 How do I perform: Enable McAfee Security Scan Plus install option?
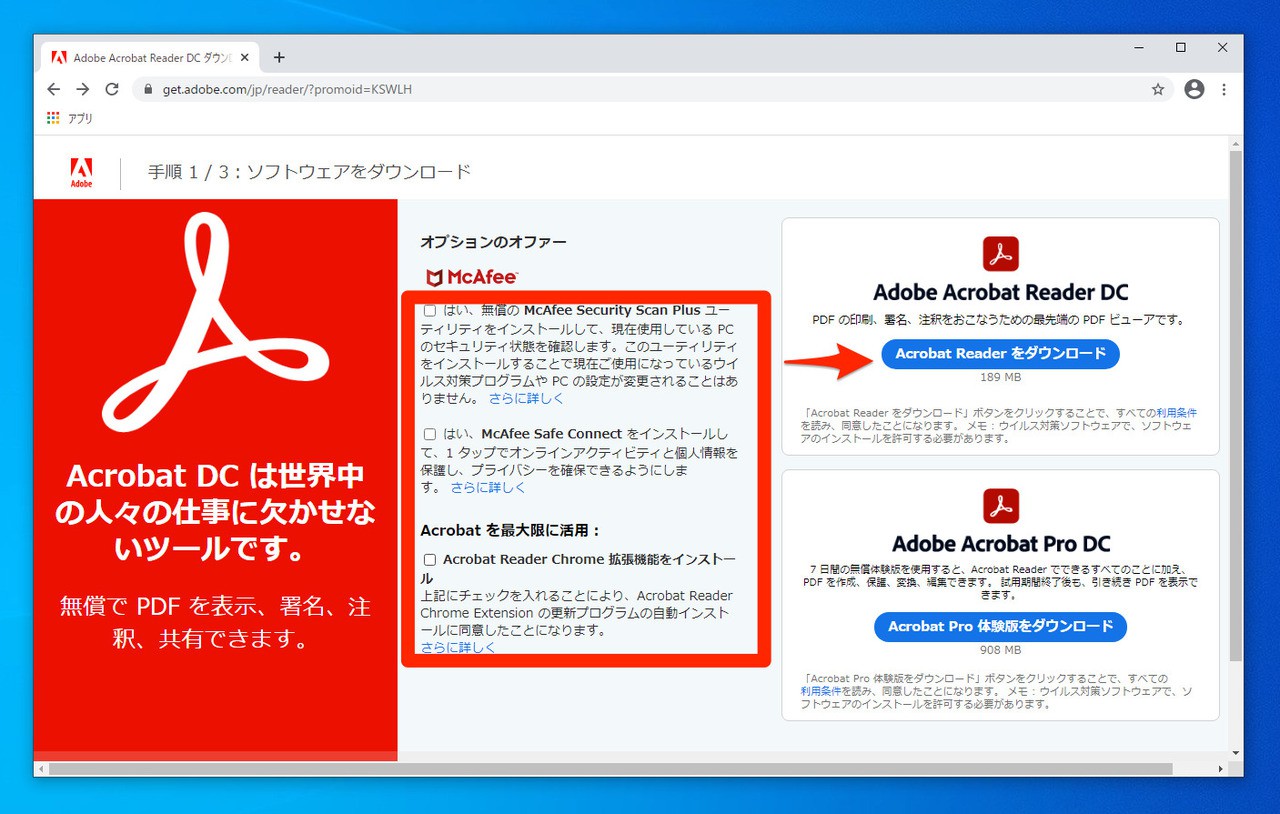[430, 311]
